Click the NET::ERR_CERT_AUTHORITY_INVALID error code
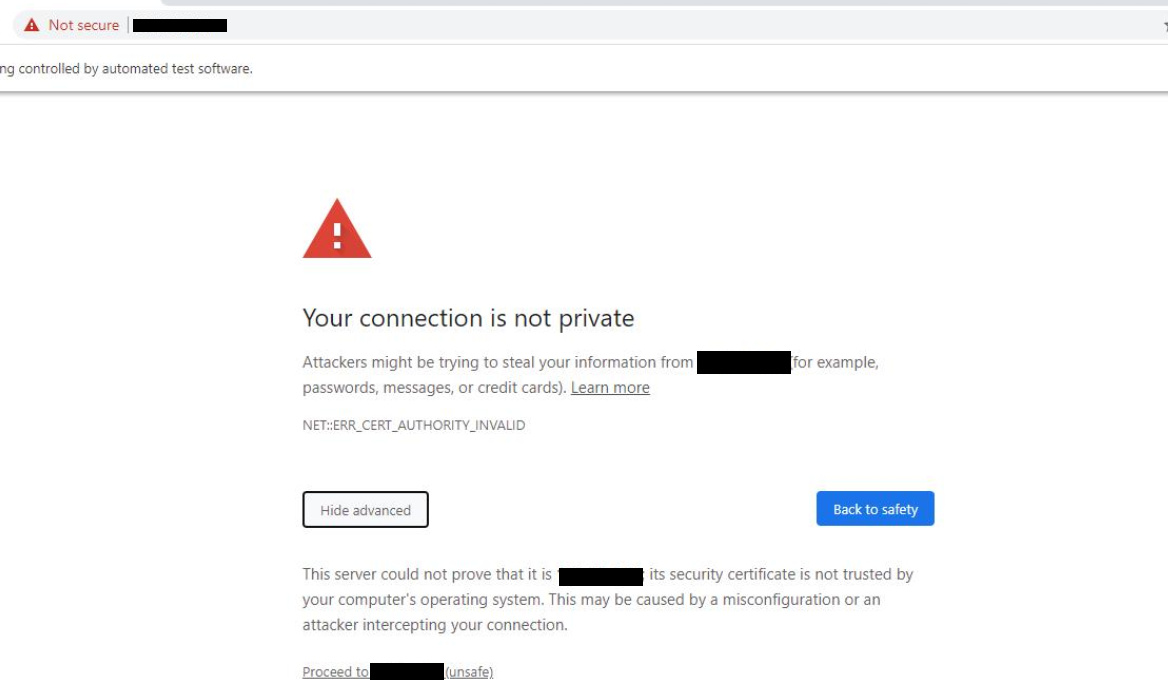 [412, 425]
